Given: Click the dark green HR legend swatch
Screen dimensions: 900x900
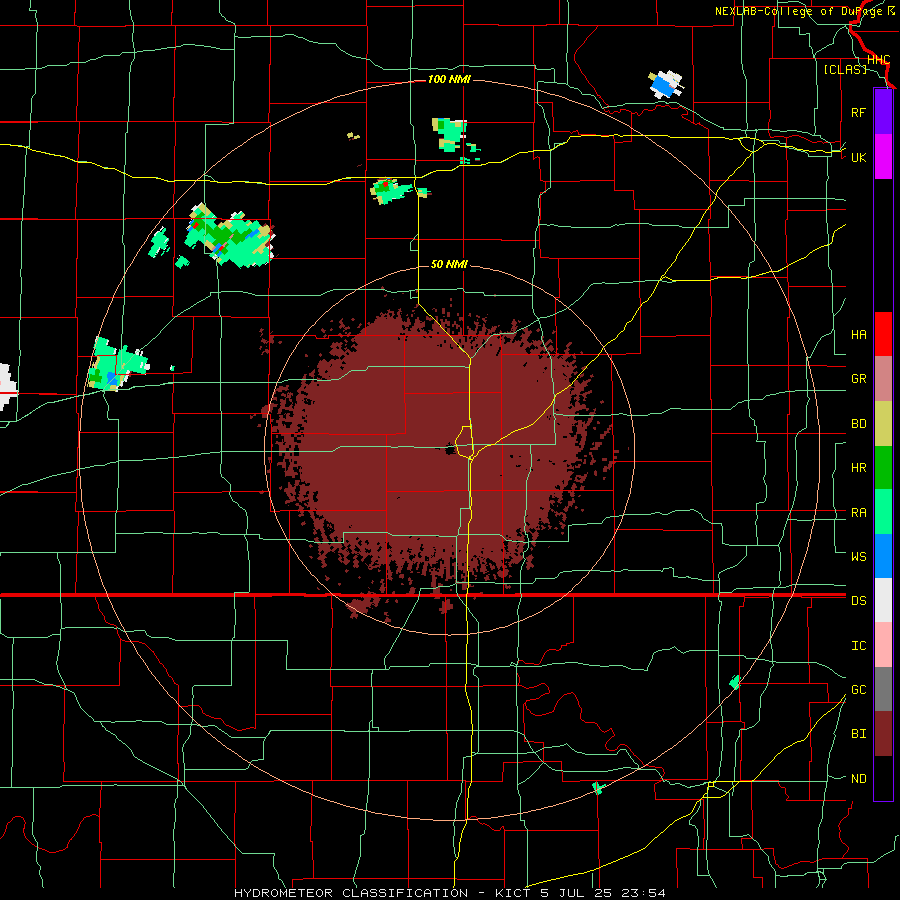Looking at the screenshot, I should click(x=883, y=468).
